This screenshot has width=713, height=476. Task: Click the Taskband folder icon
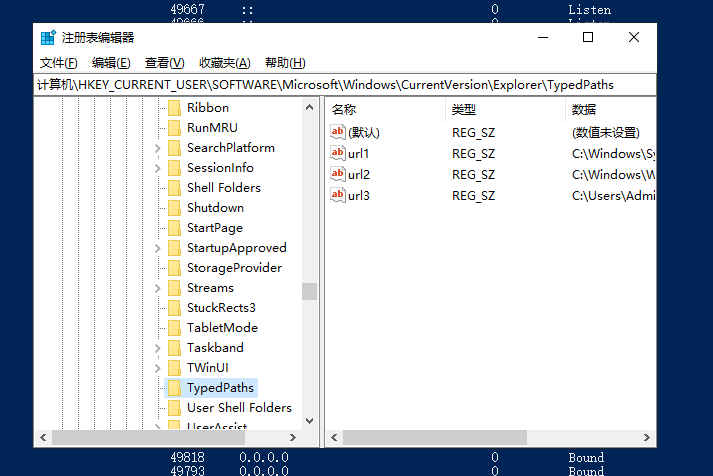point(175,348)
